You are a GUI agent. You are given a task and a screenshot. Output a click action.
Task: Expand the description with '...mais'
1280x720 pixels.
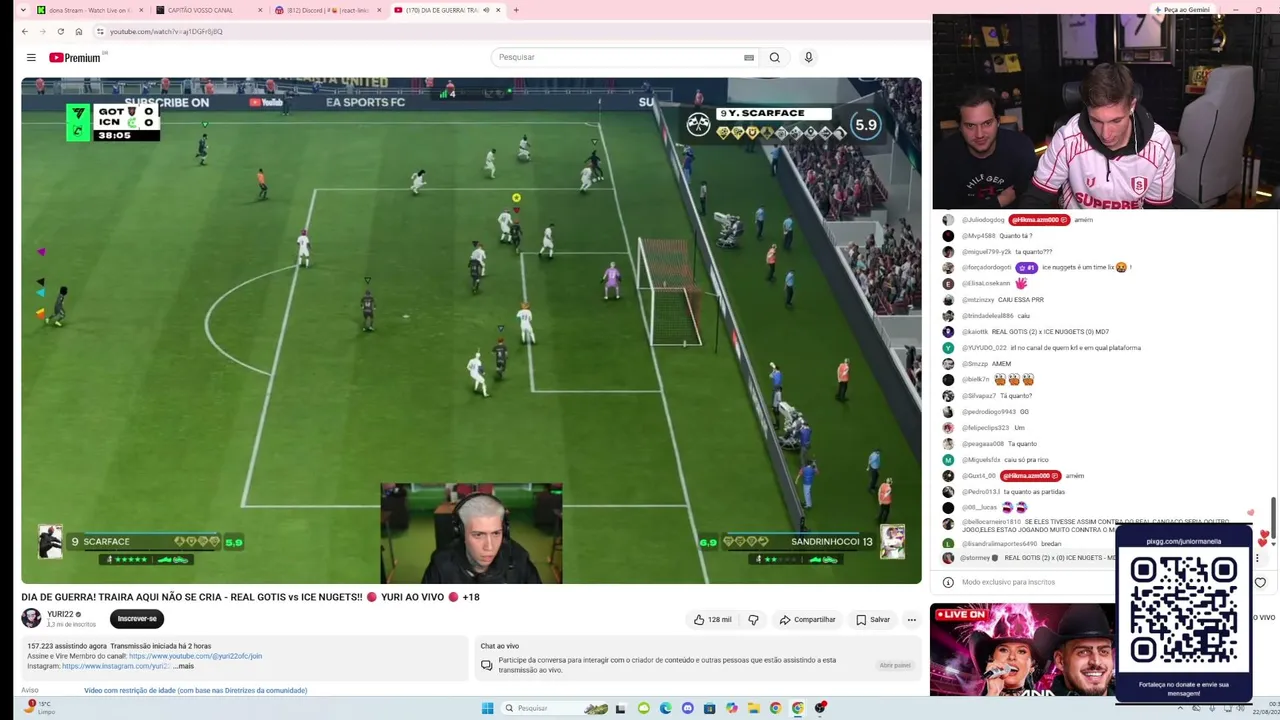click(184, 666)
